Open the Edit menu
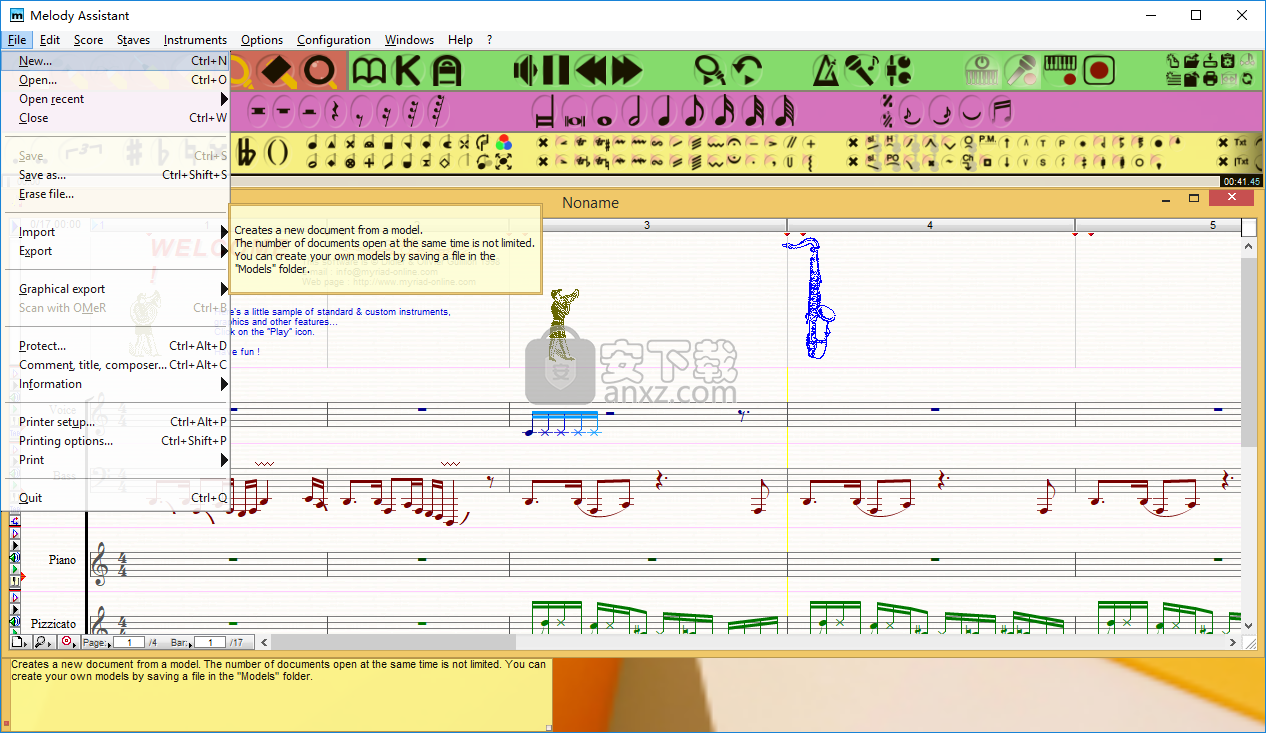Screen dimensions: 1266x733 [x=50, y=40]
